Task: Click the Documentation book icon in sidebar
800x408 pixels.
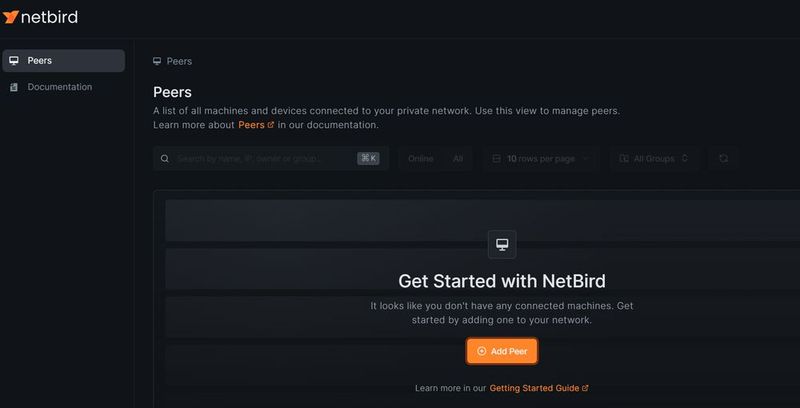Action: tap(14, 87)
